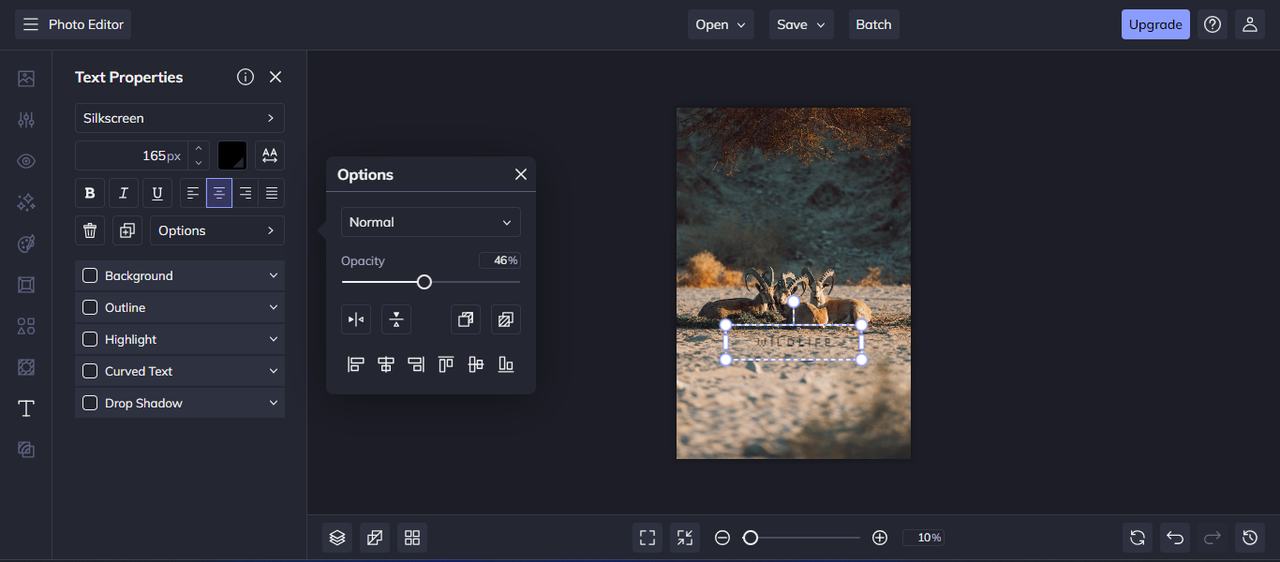Screen dimensions: 1280x562
Task: Click the Batch button
Action: point(873,25)
